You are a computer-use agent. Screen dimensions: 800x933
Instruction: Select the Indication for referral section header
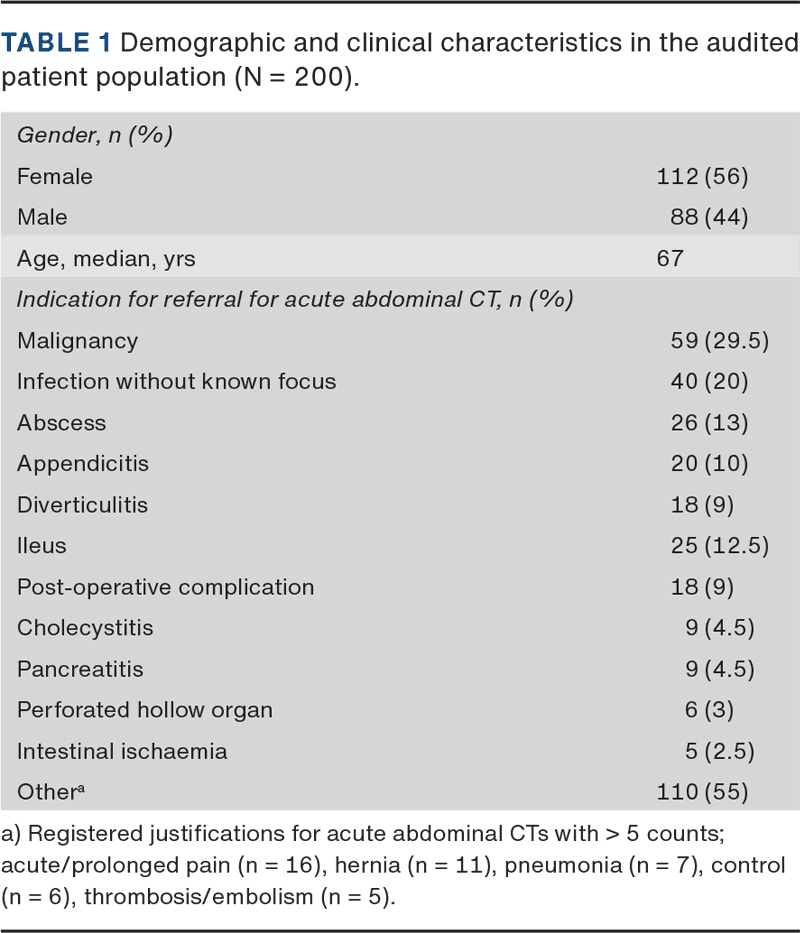coord(295,300)
